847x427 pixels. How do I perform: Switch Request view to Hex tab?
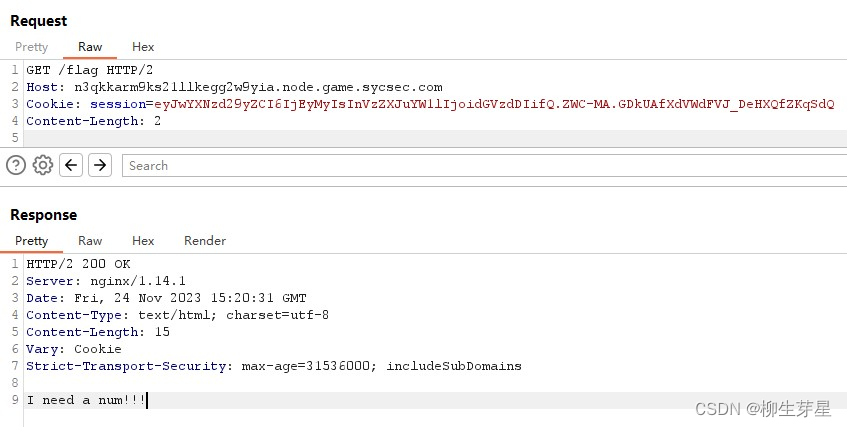coord(143,47)
